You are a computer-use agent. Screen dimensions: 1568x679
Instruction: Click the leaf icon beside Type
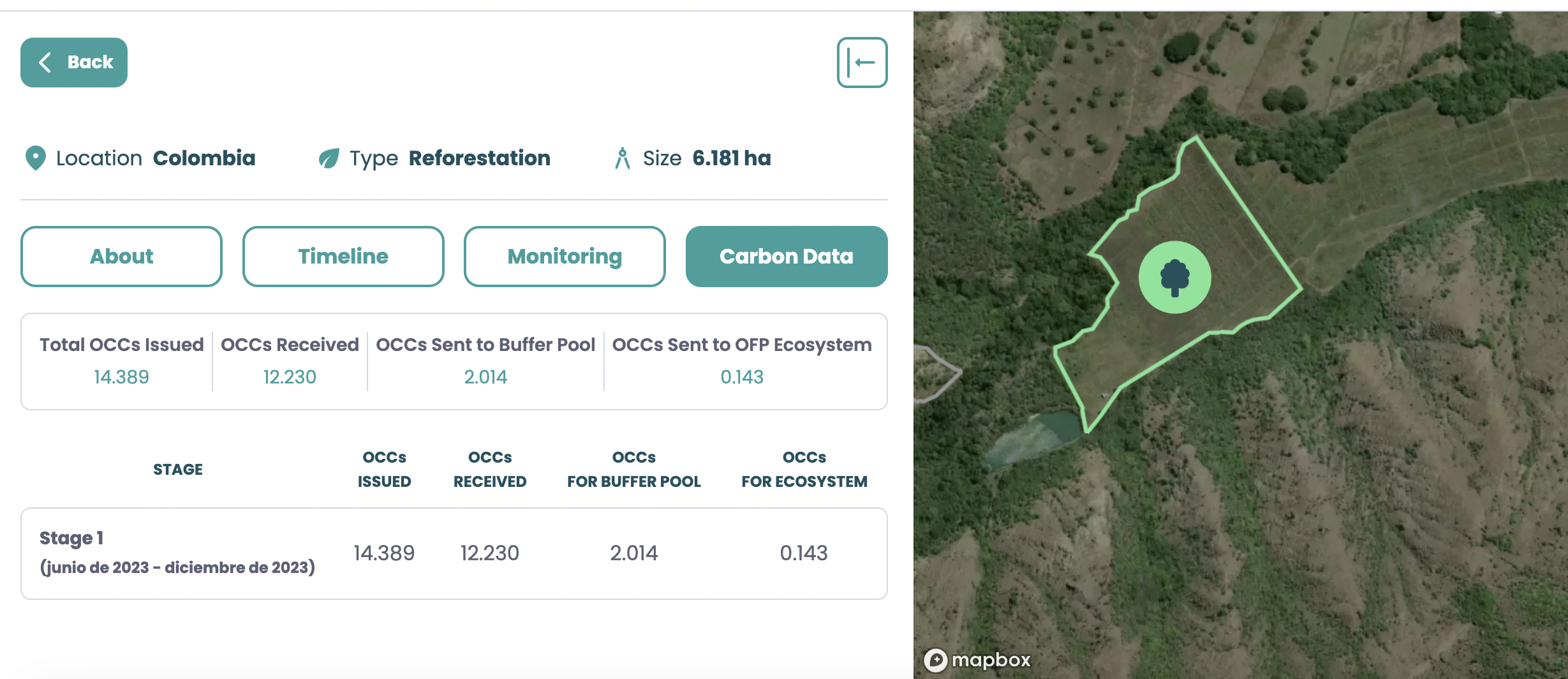click(329, 158)
